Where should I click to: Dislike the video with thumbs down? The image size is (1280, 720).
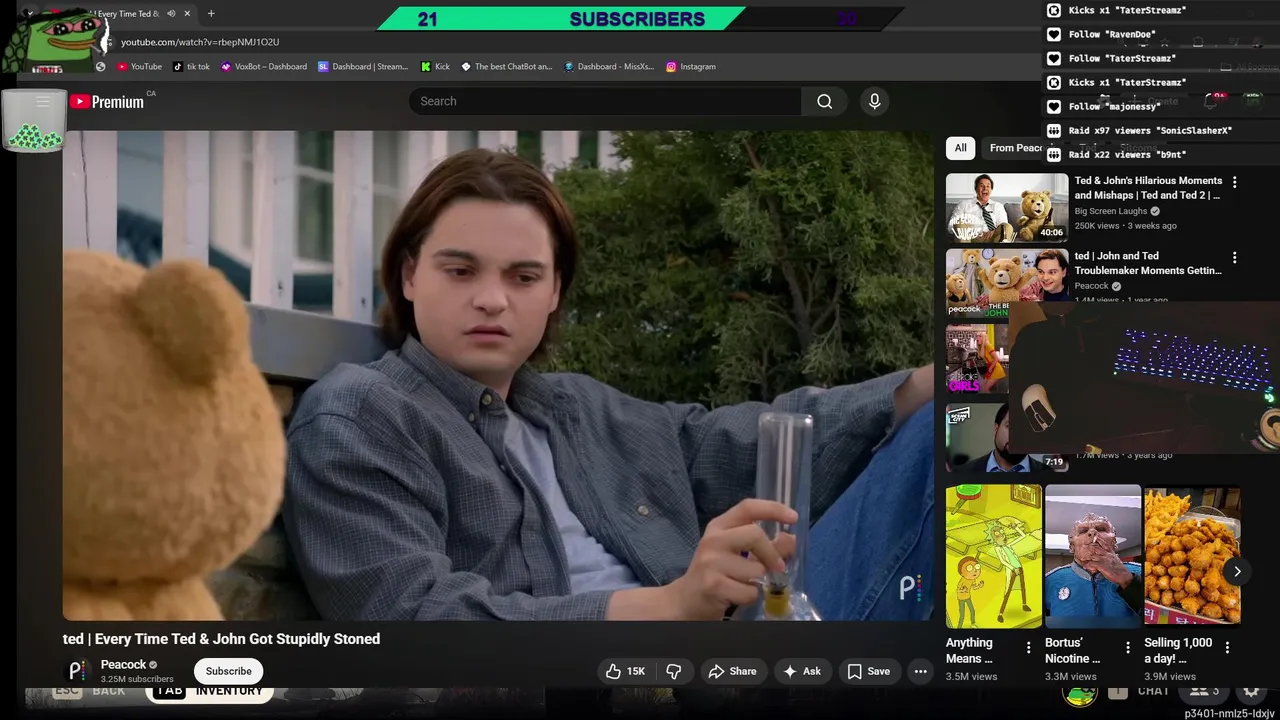[674, 671]
